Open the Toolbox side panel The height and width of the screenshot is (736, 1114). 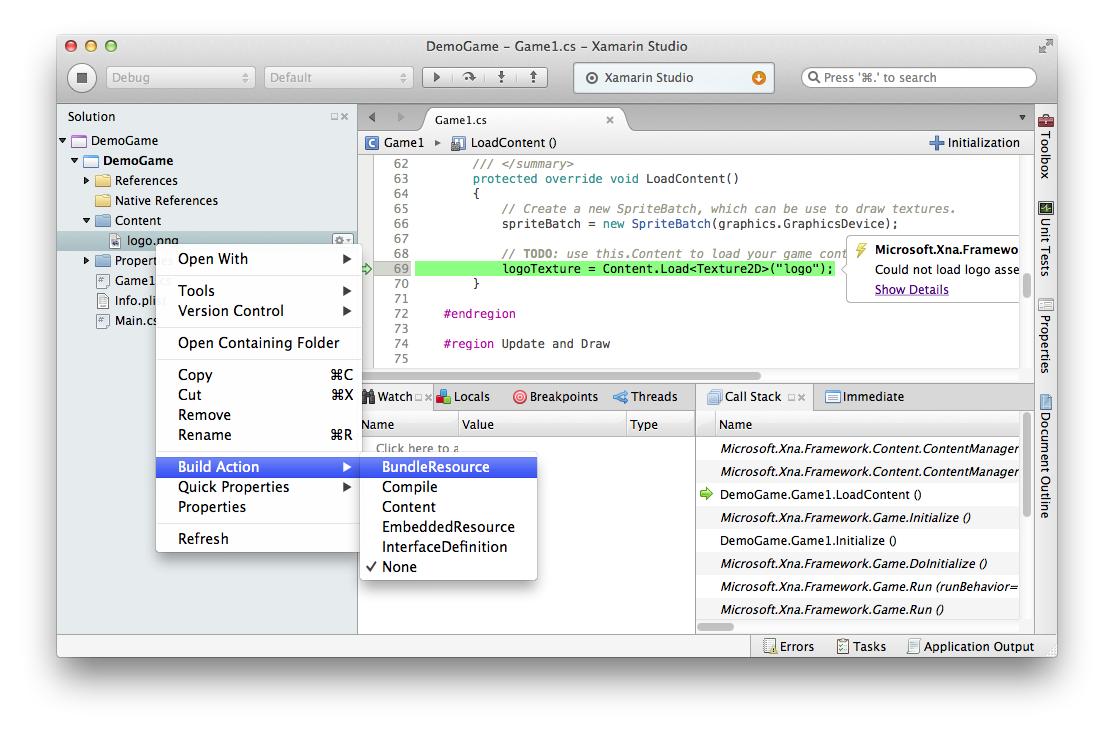1046,145
